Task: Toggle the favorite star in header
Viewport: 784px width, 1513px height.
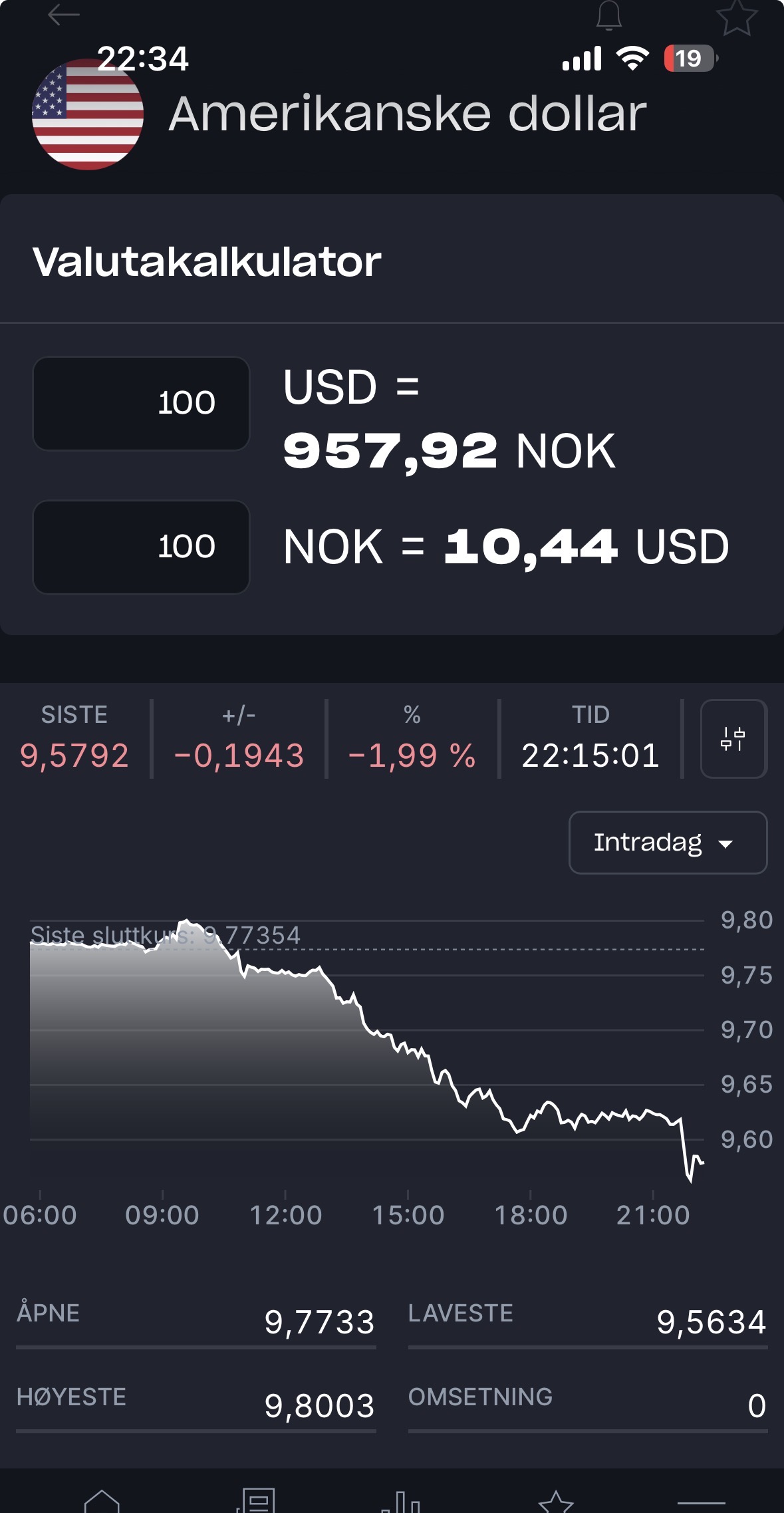Action: (x=737, y=17)
